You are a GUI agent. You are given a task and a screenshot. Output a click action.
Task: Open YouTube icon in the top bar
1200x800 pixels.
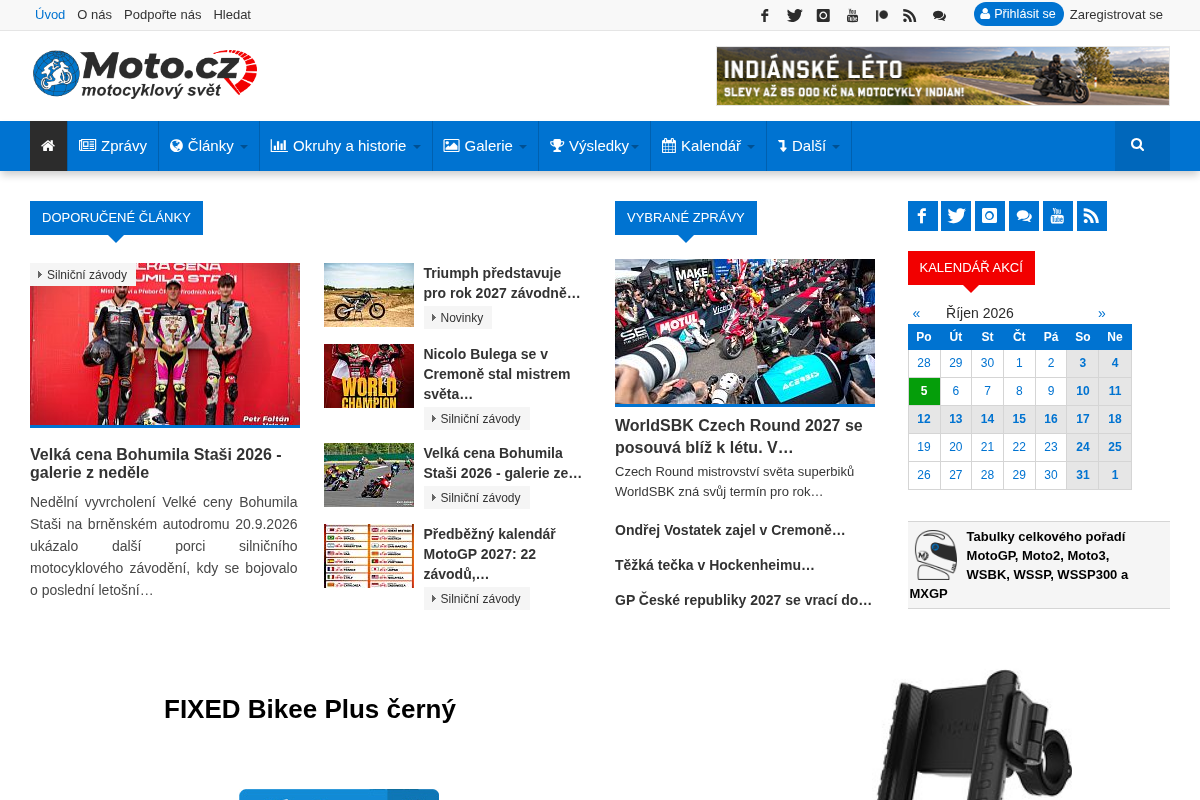pos(852,15)
